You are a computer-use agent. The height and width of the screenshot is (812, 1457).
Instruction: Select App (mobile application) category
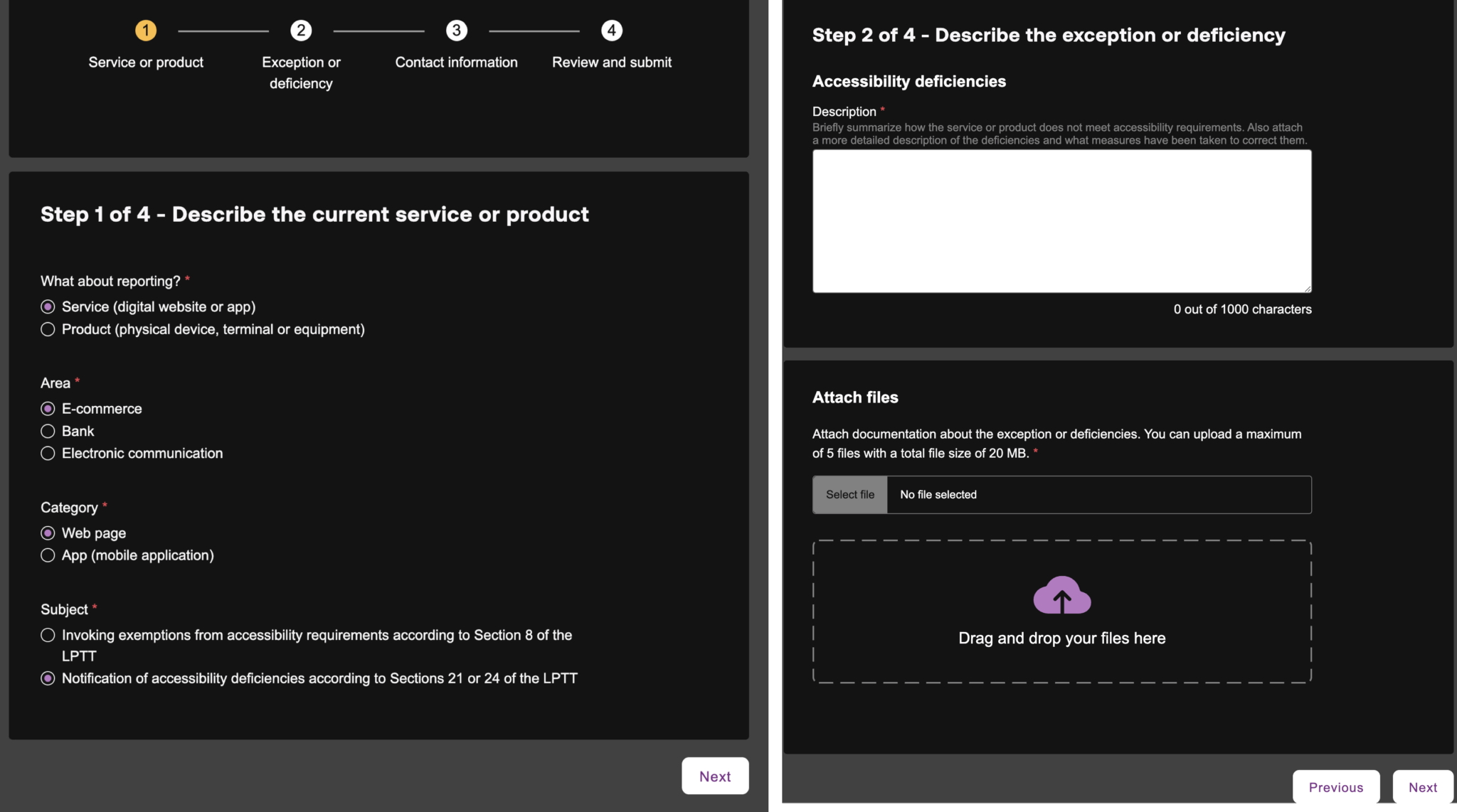[48, 555]
